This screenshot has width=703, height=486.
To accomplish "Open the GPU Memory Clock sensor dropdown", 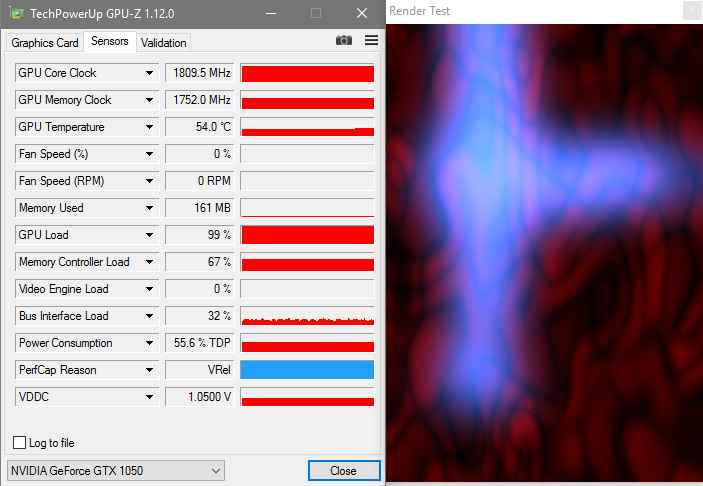I will pyautogui.click(x=149, y=100).
